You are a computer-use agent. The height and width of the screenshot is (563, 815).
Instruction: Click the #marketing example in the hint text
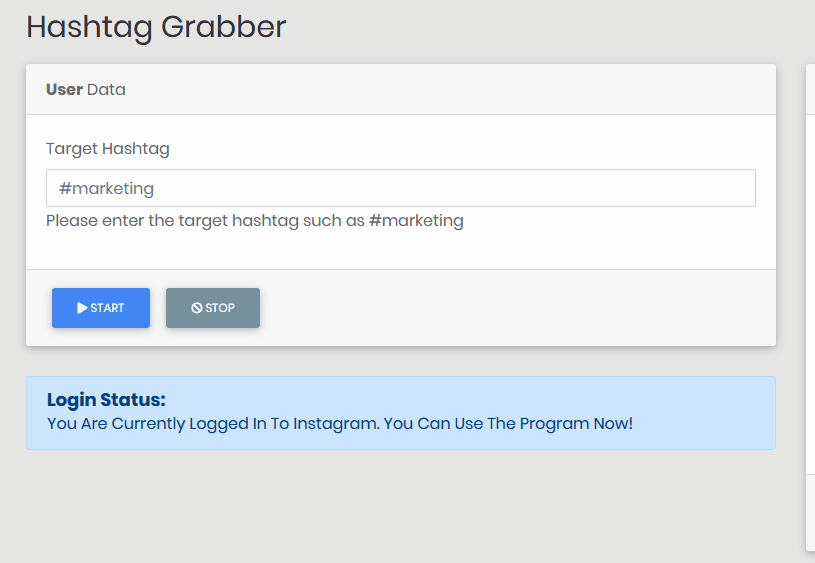[416, 220]
